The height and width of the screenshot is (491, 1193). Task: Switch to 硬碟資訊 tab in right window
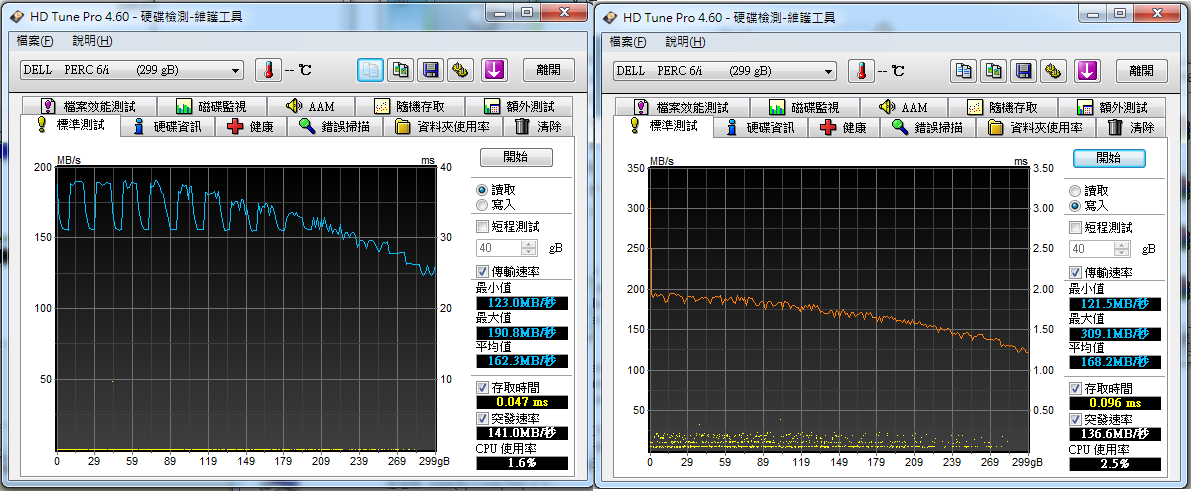761,127
